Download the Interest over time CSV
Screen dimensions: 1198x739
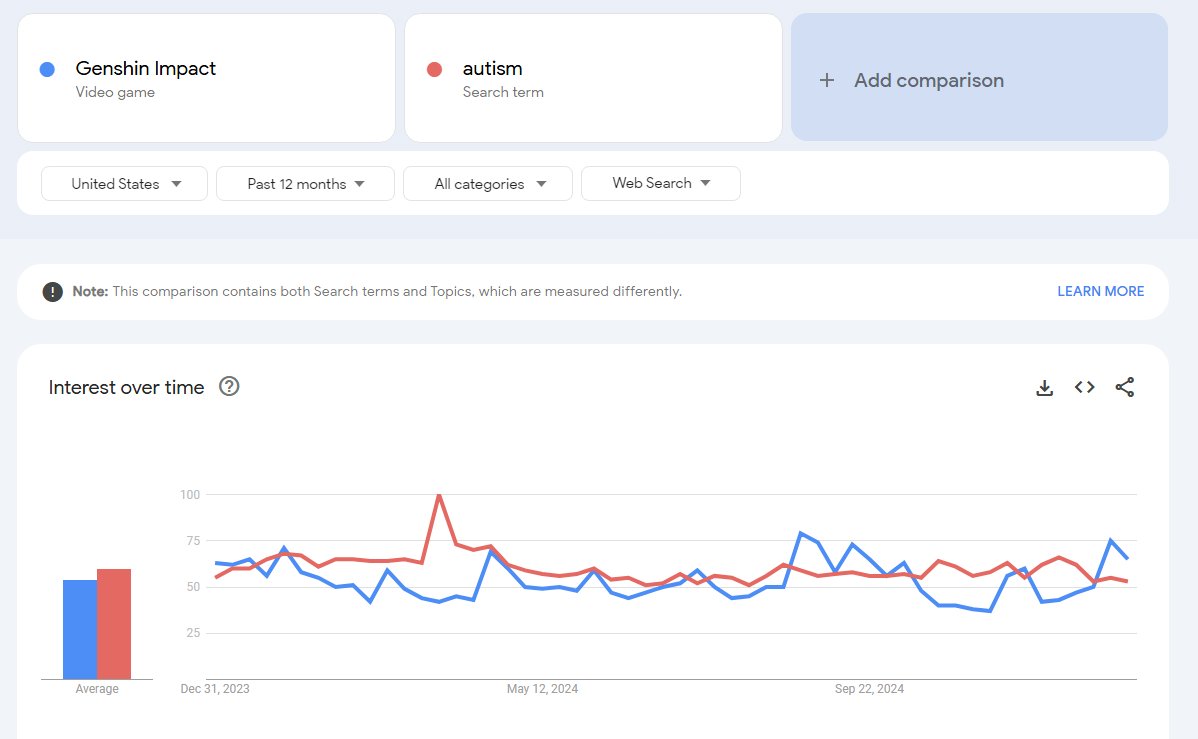tap(1044, 387)
